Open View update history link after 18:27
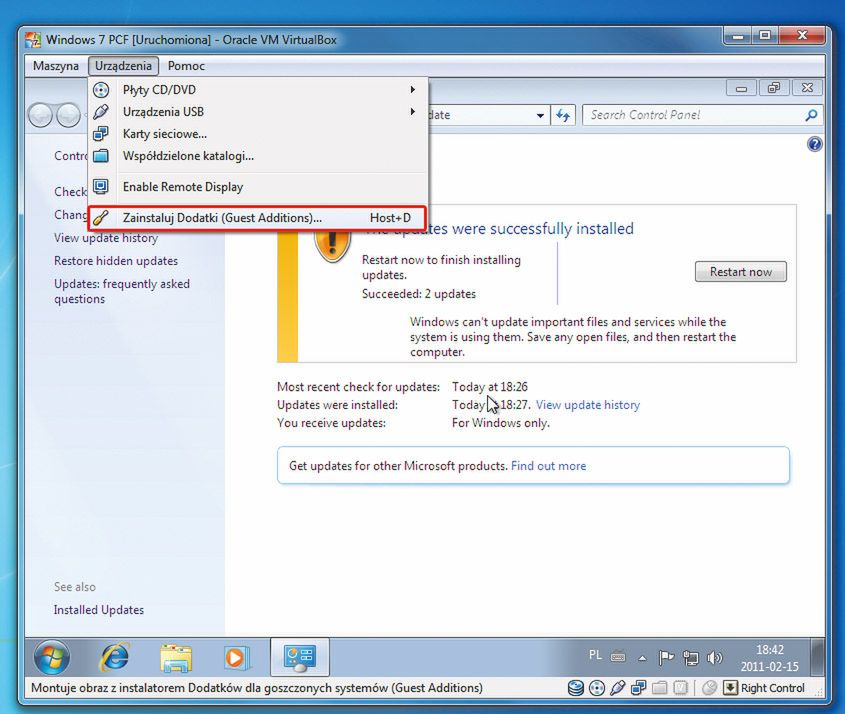Viewport: 845px width, 714px height. [588, 405]
